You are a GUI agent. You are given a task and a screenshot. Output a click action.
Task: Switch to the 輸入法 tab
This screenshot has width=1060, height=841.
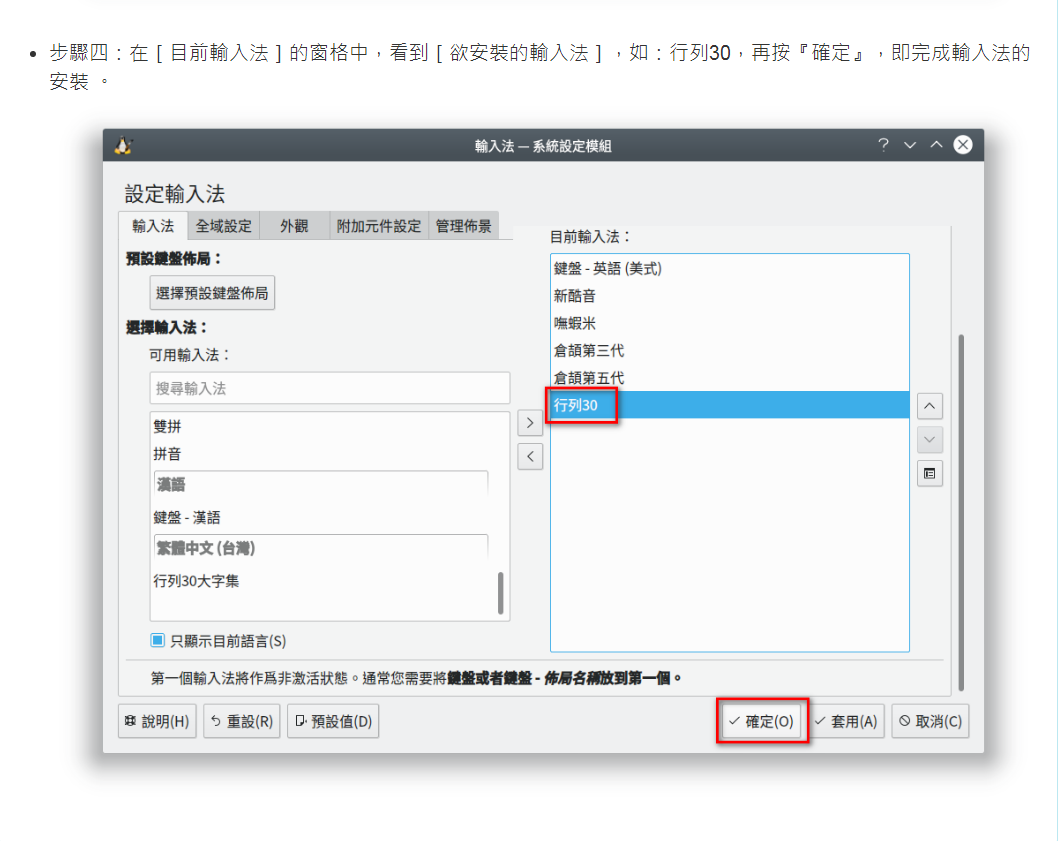point(153,226)
